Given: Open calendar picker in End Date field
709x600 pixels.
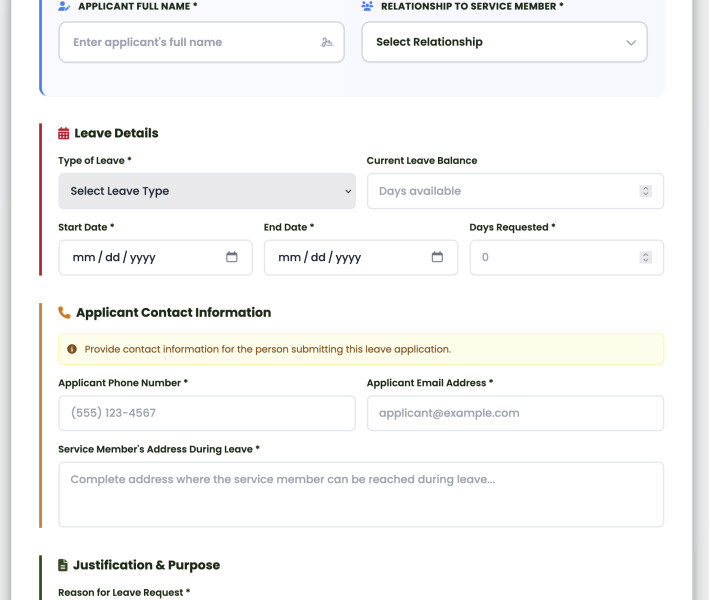Looking at the screenshot, I should [x=437, y=257].
